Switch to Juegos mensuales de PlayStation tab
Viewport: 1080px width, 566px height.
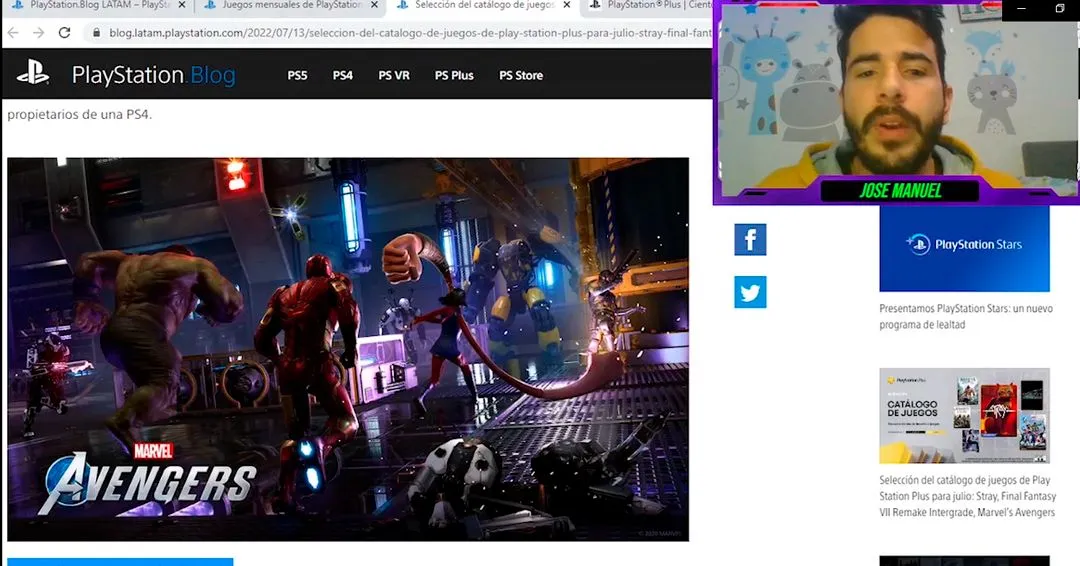289,5
